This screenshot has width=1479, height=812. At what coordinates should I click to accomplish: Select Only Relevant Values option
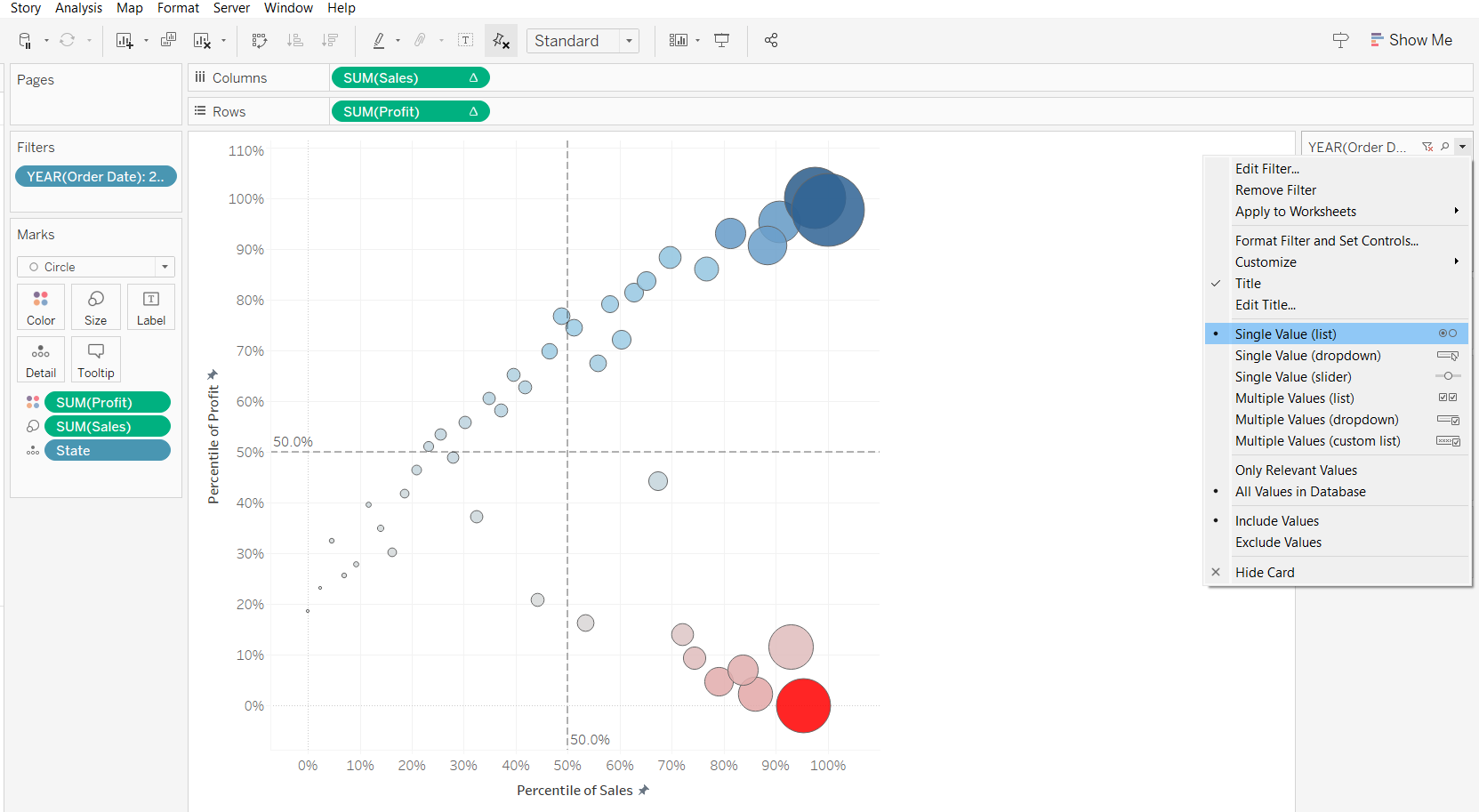(1296, 470)
